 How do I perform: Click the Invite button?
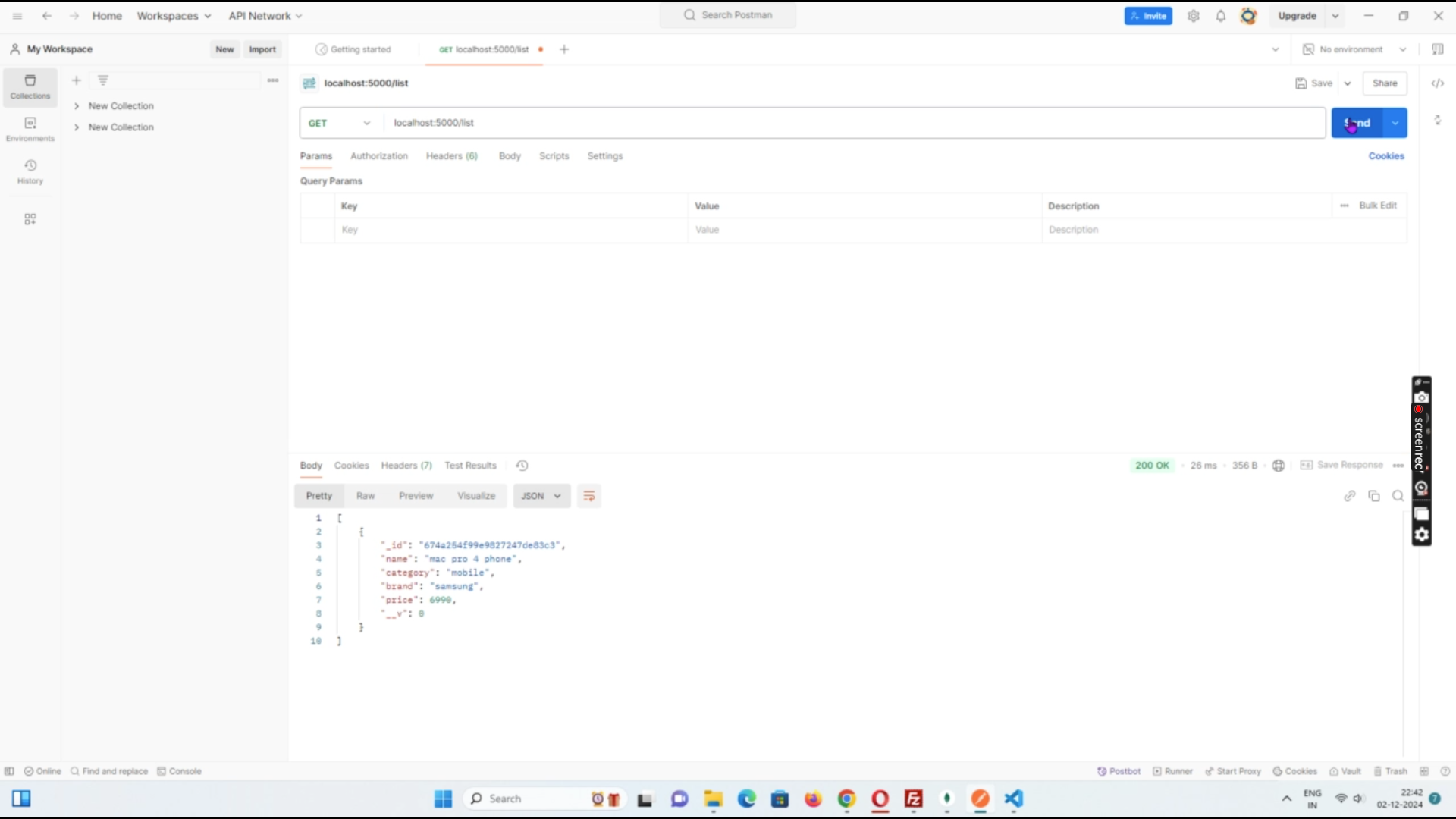(x=1148, y=16)
